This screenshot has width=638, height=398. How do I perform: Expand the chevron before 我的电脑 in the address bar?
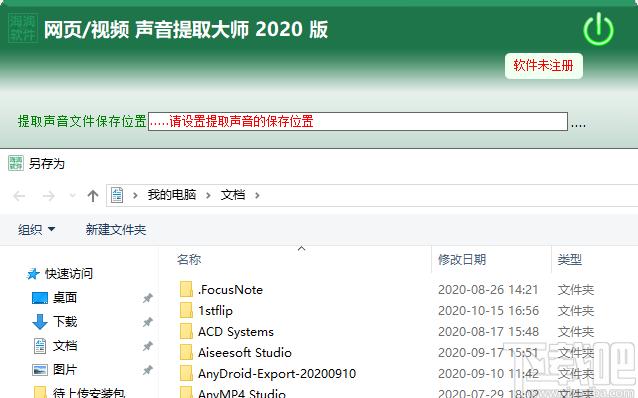[135, 196]
